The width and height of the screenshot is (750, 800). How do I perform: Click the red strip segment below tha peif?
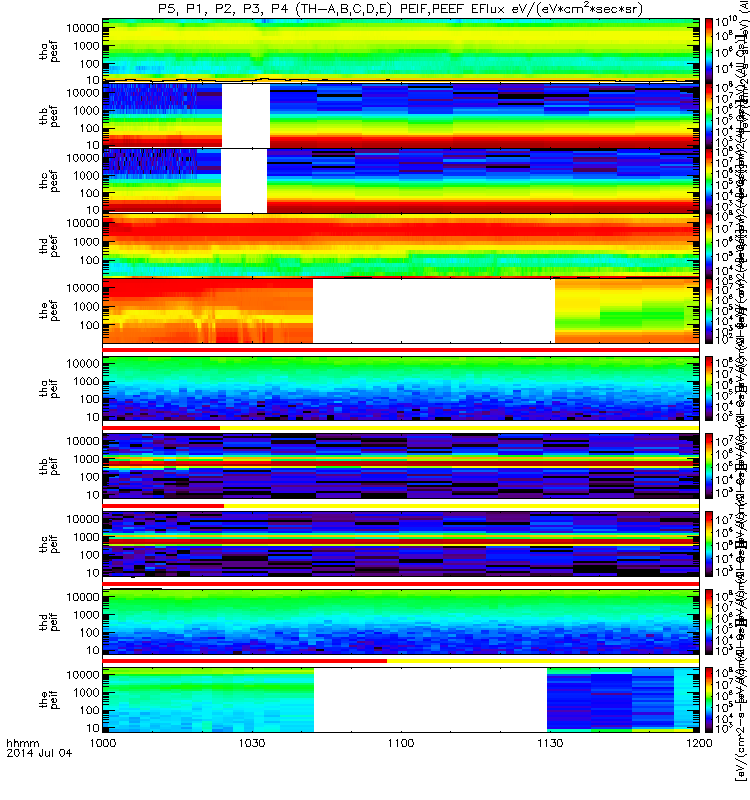pos(161,428)
